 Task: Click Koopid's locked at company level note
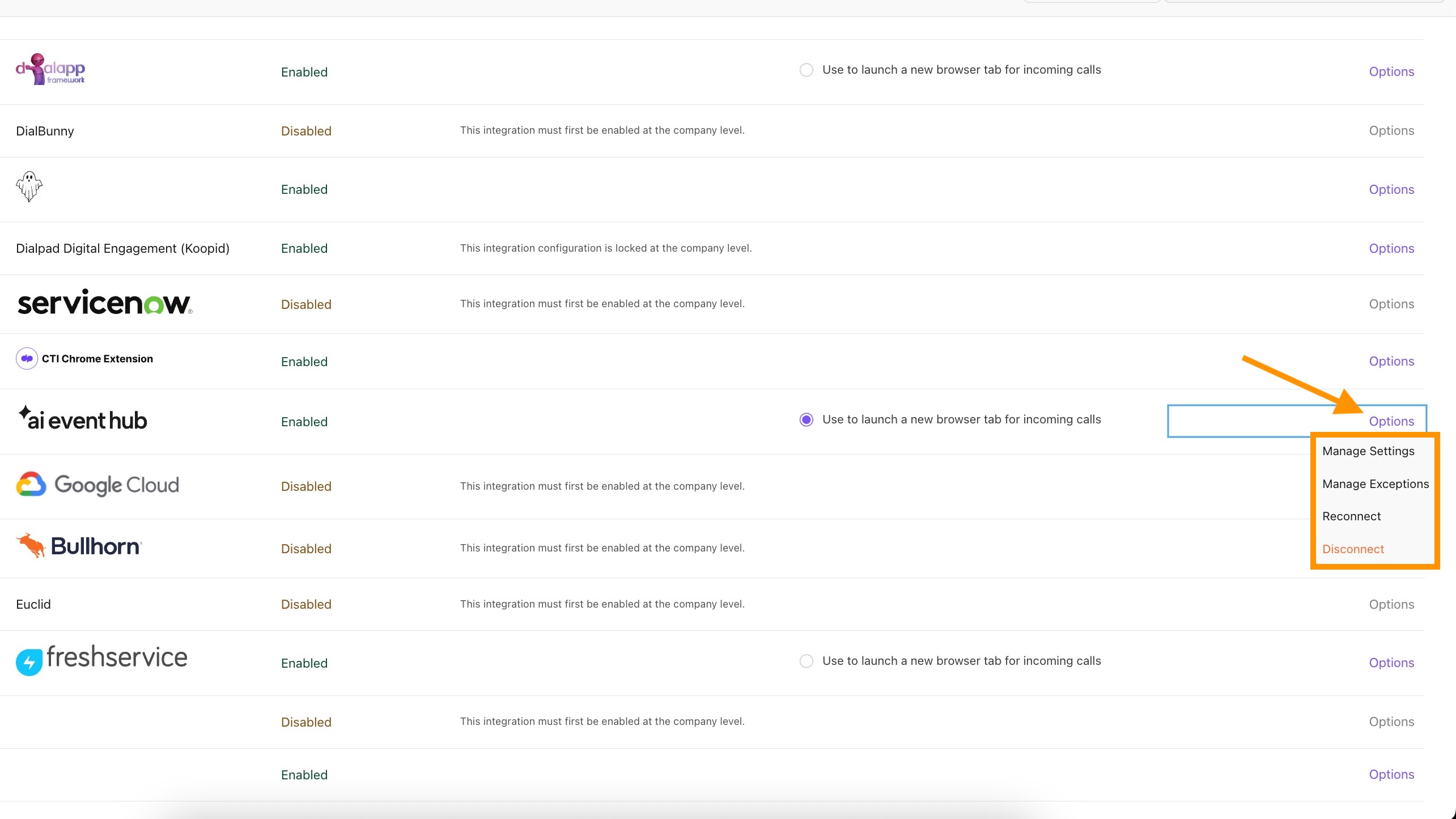(606, 248)
